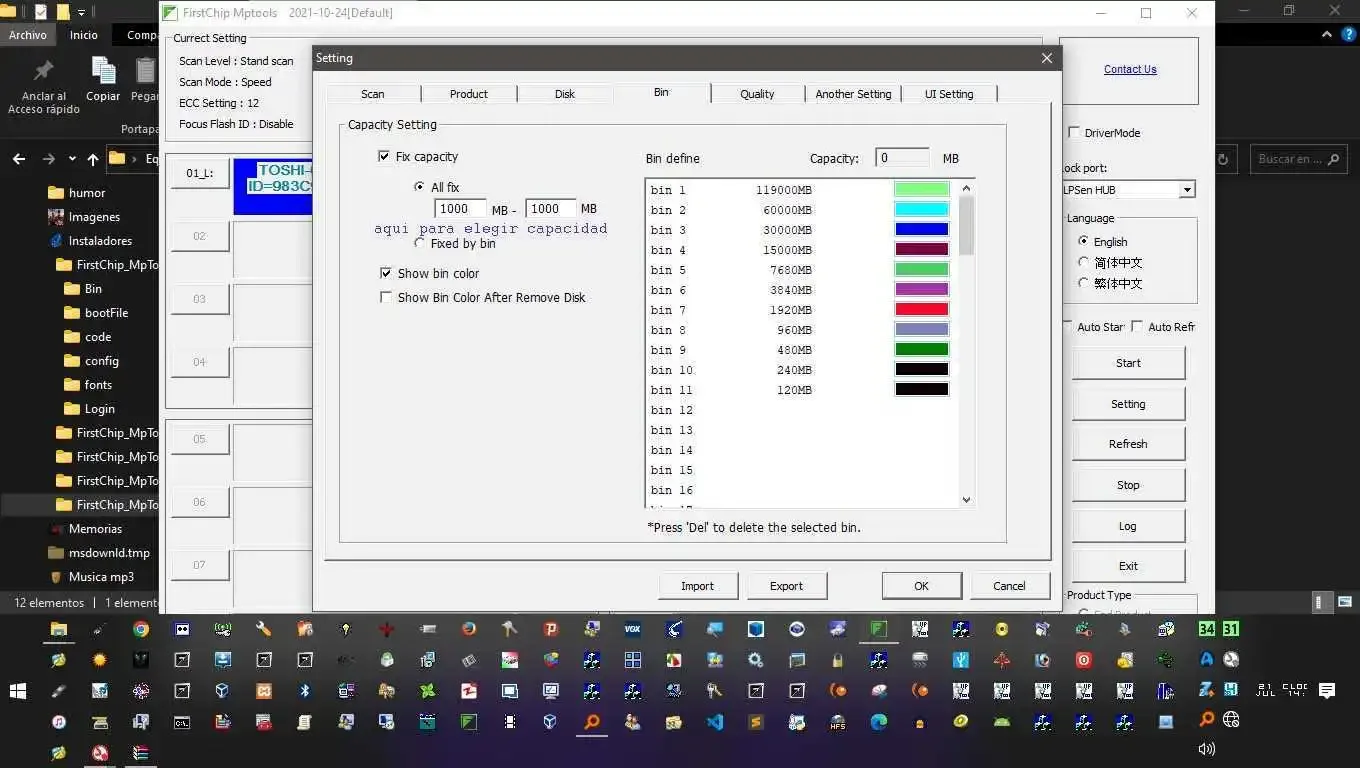Image resolution: width=1360 pixels, height=768 pixels.
Task: Expand Explorer recent locations chevron
Action: pos(72,159)
